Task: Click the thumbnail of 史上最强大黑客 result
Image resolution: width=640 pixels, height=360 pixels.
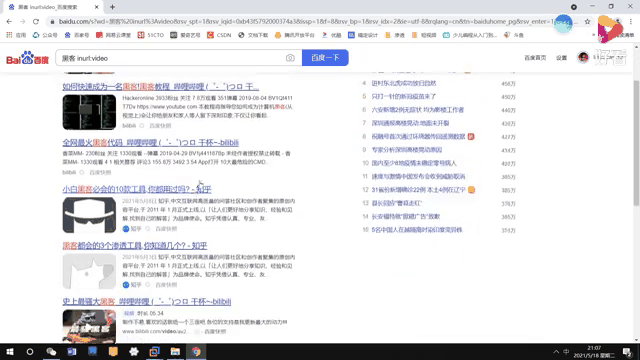Action: coord(89,326)
